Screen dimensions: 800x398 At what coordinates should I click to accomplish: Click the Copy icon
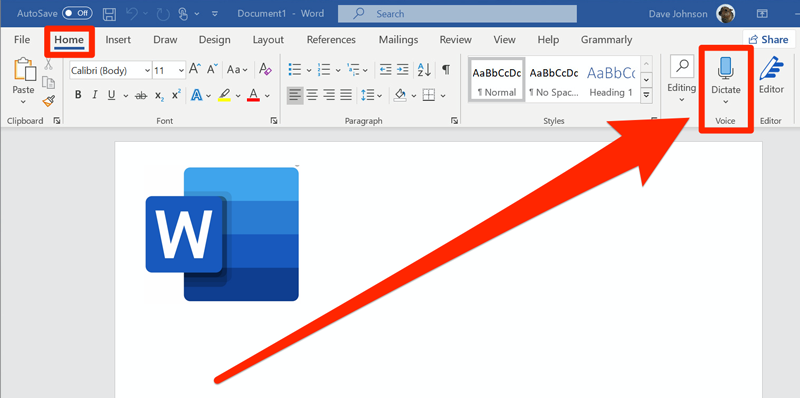[48, 82]
